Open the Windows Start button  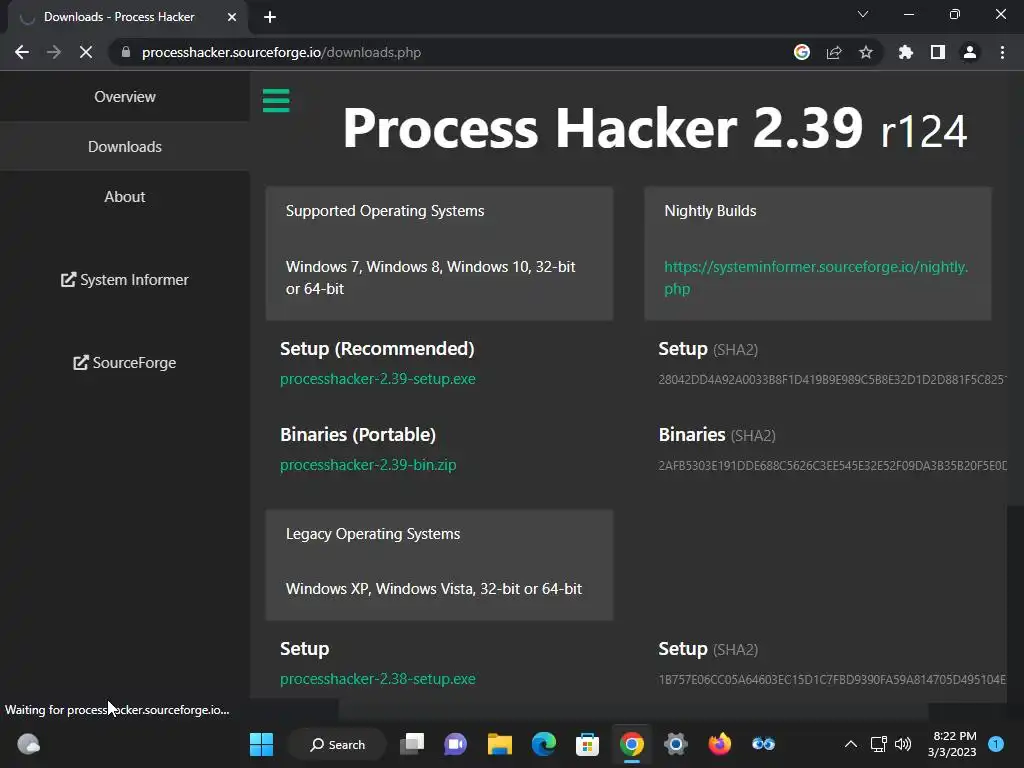[x=261, y=744]
